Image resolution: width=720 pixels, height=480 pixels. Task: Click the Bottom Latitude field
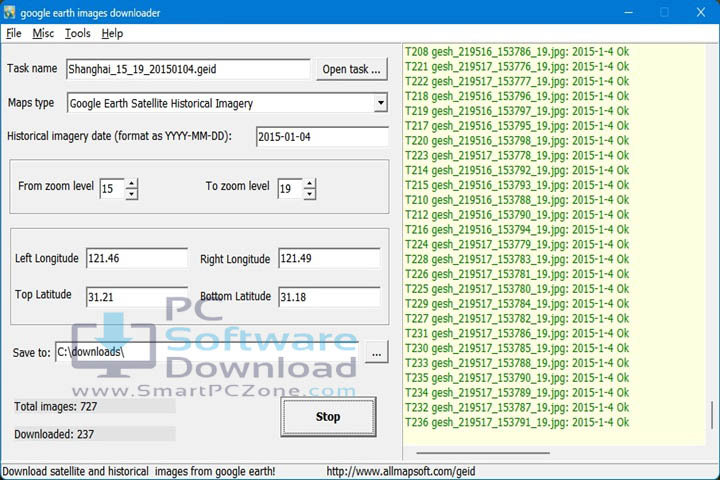[329, 297]
